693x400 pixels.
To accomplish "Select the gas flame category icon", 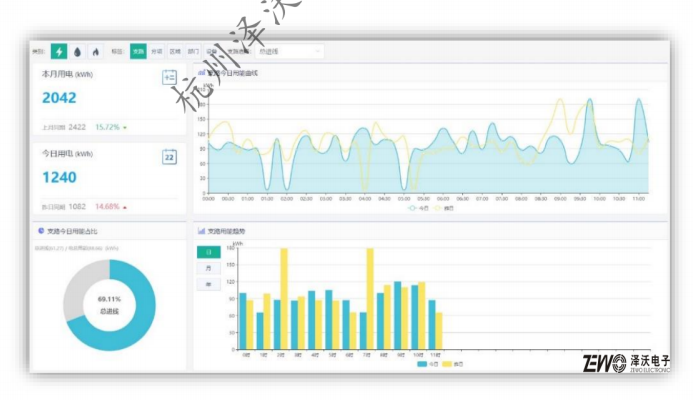I will [x=95, y=52].
